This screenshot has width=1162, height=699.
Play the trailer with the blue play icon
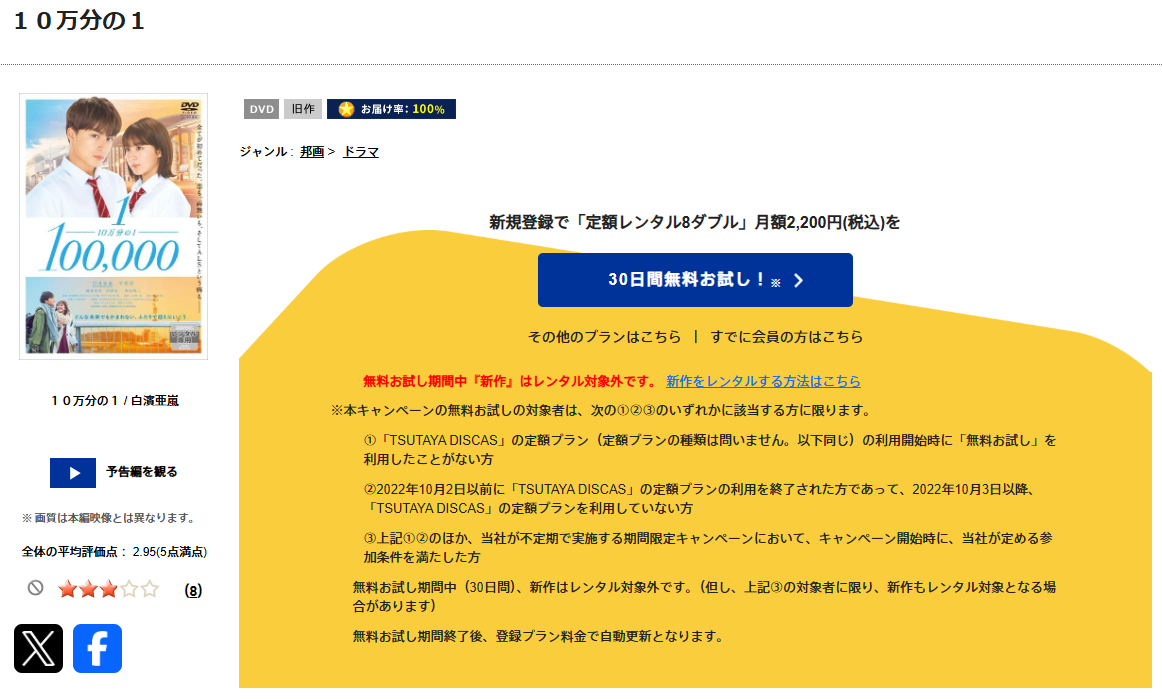coord(73,473)
